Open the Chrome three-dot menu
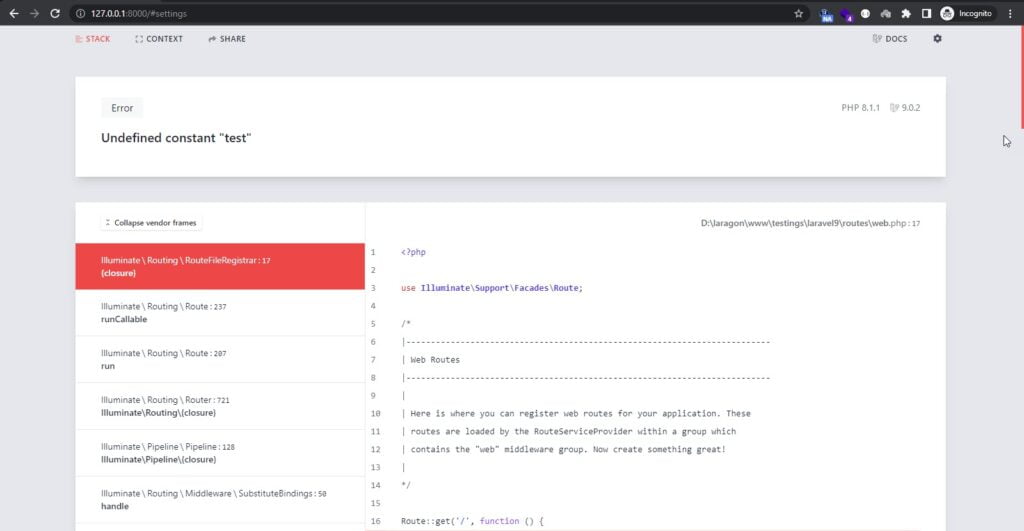This screenshot has height=531, width=1024. pos(1010,13)
